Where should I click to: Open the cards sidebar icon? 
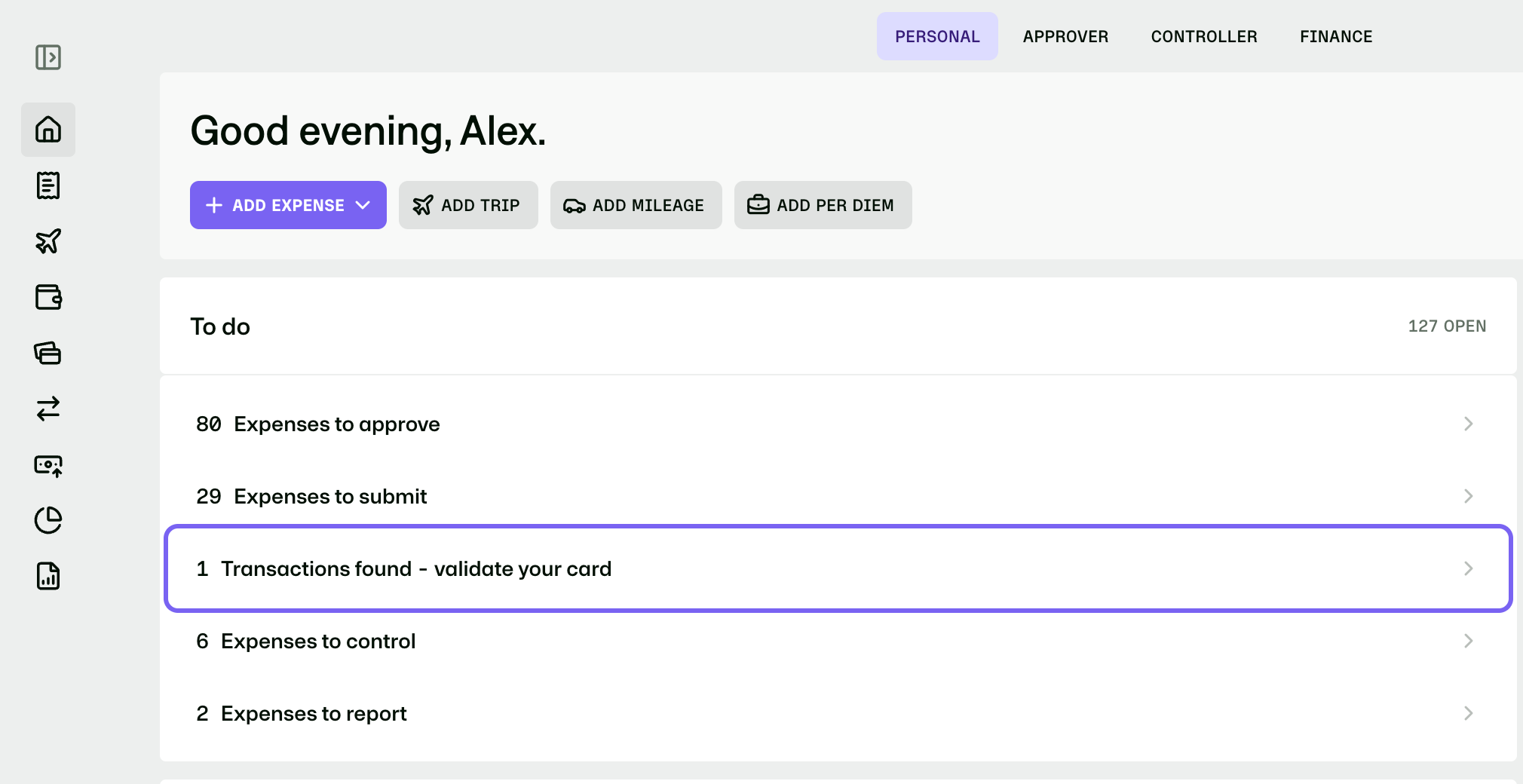(48, 353)
